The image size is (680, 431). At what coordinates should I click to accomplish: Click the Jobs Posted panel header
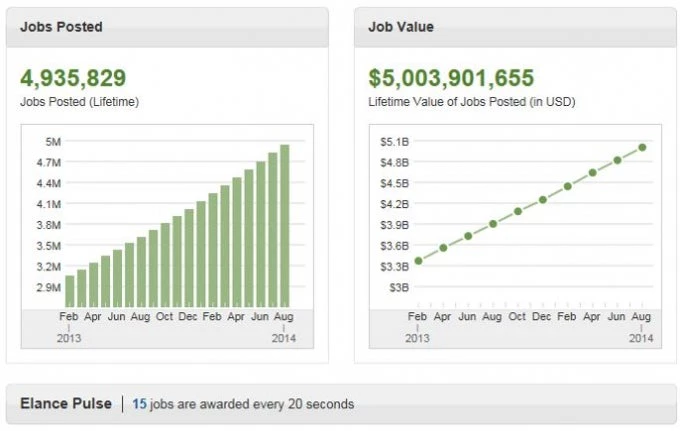point(167,27)
